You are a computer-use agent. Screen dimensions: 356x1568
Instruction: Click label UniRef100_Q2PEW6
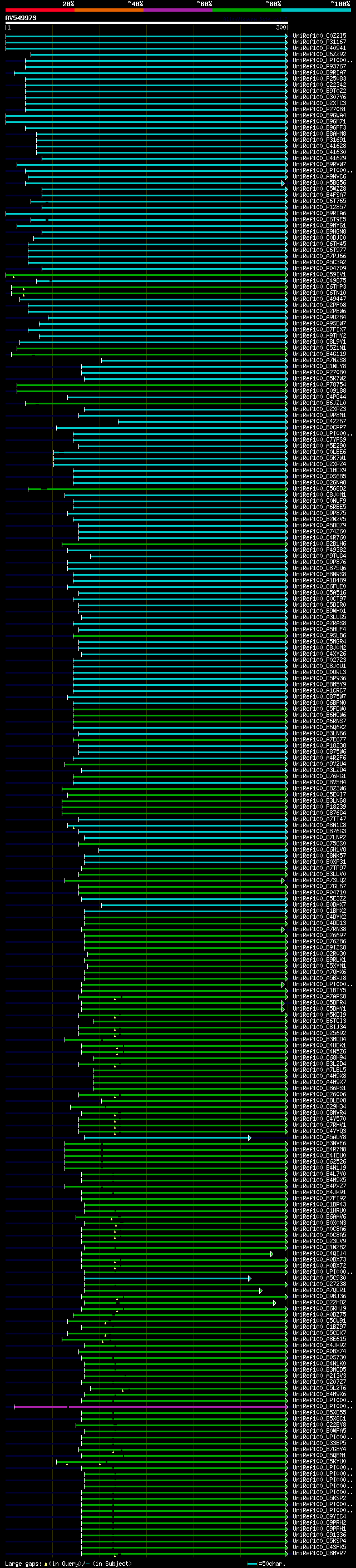click(319, 311)
